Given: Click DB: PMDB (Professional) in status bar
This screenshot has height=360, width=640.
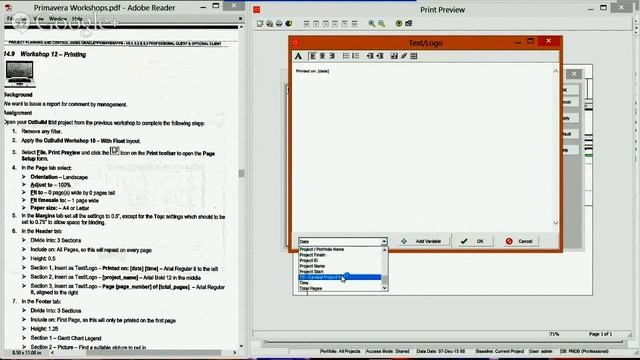Looking at the screenshot, I should coord(584,351).
